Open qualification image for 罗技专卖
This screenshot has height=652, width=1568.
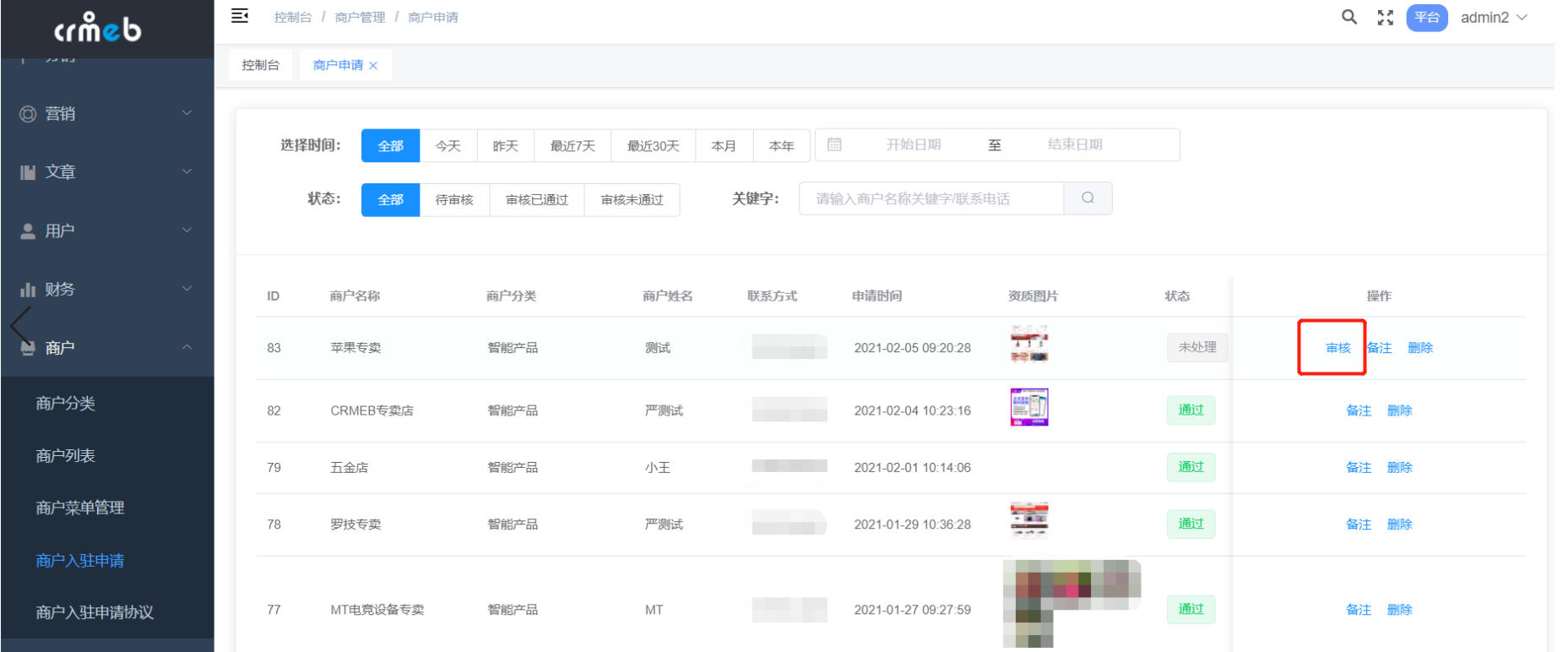click(x=1029, y=520)
